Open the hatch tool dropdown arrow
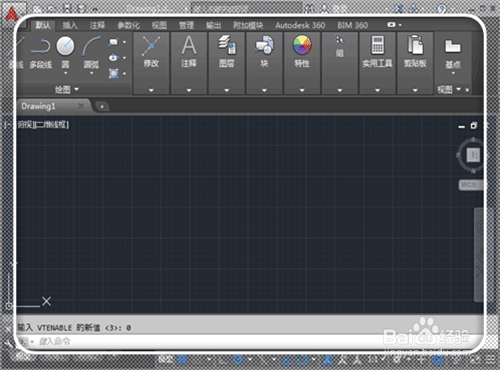The width and height of the screenshot is (500, 370). [124, 73]
